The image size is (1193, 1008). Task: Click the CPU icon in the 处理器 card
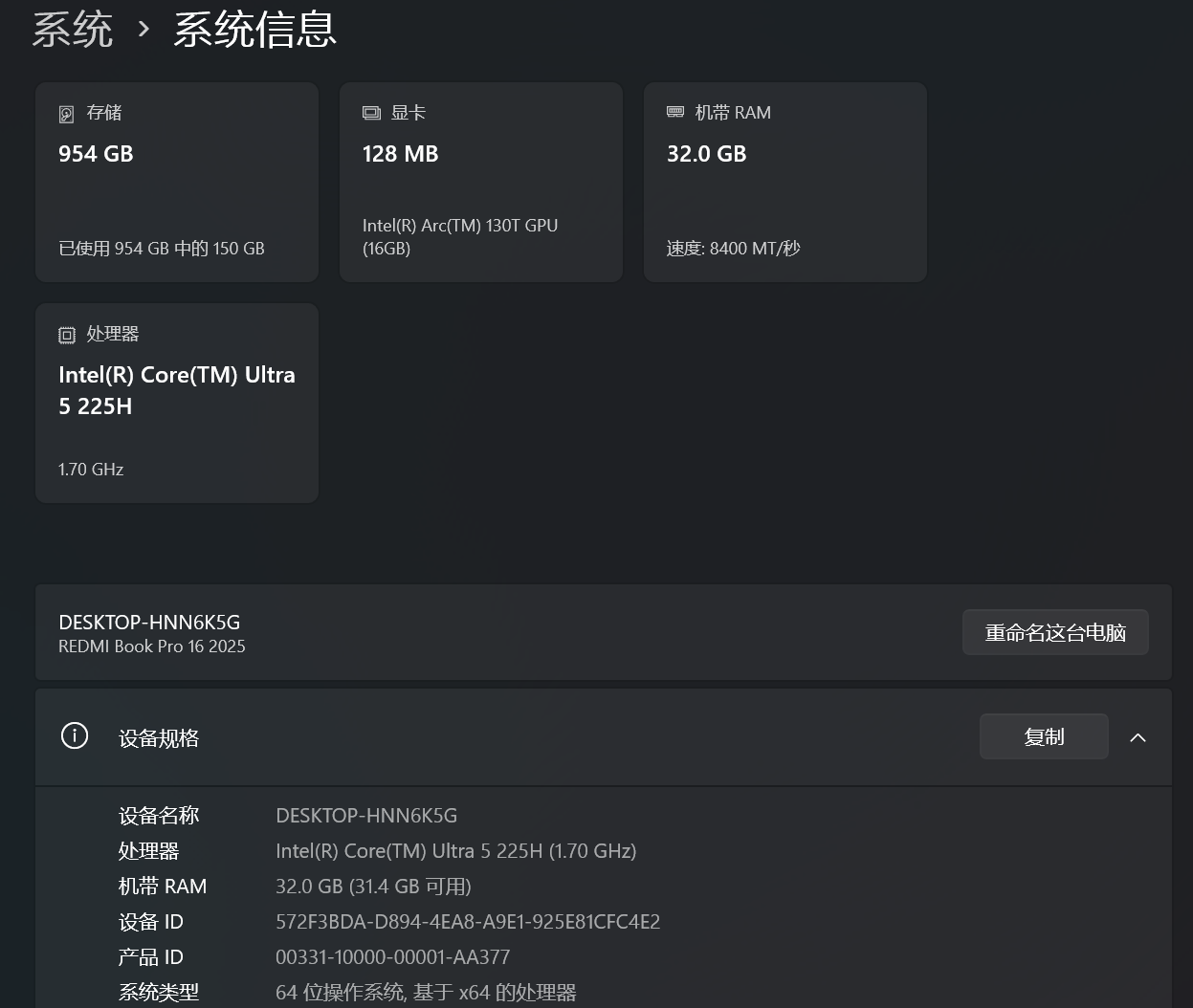point(67,335)
